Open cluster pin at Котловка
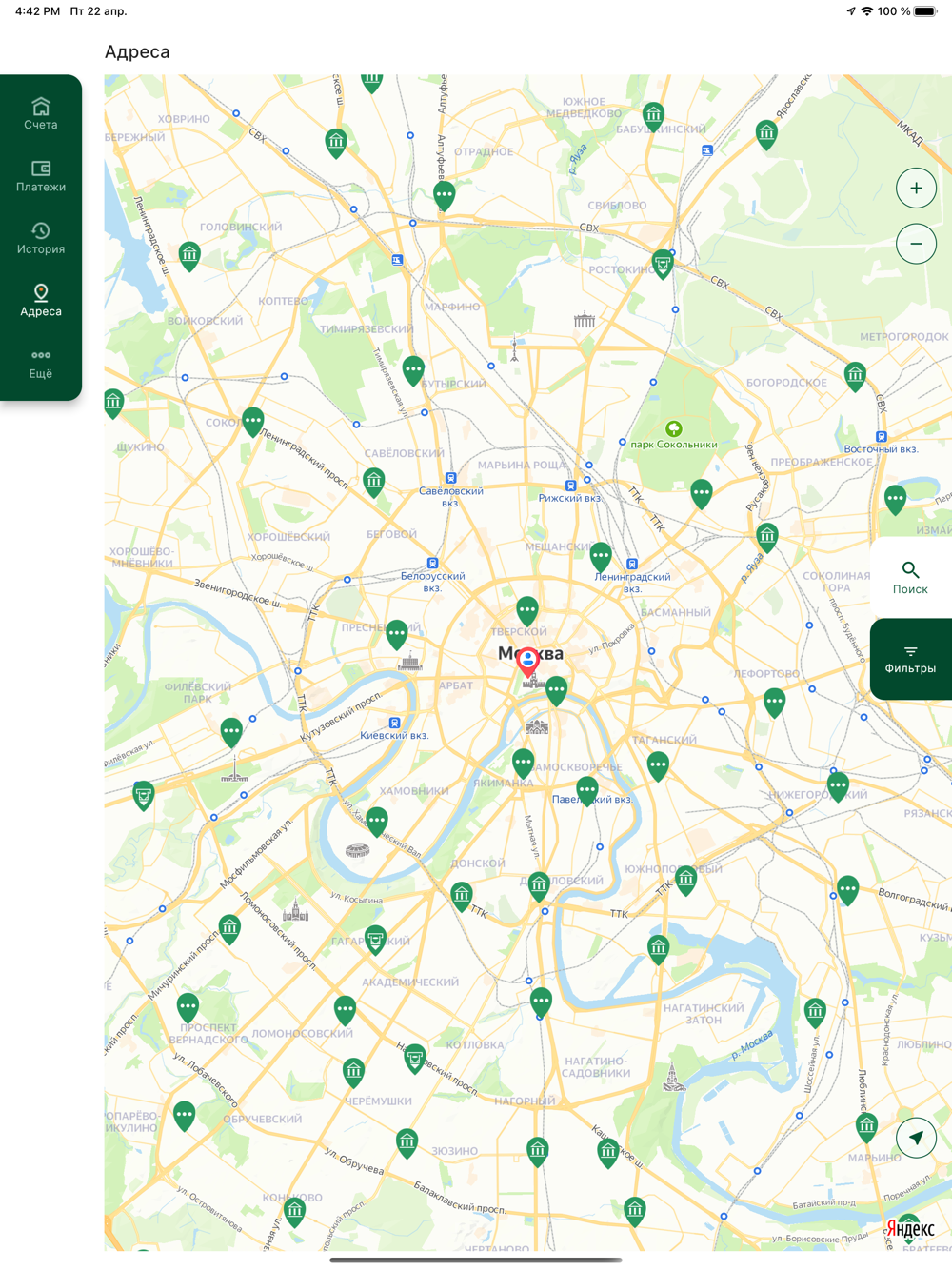This screenshot has width=952, height=1270. [x=541, y=1002]
